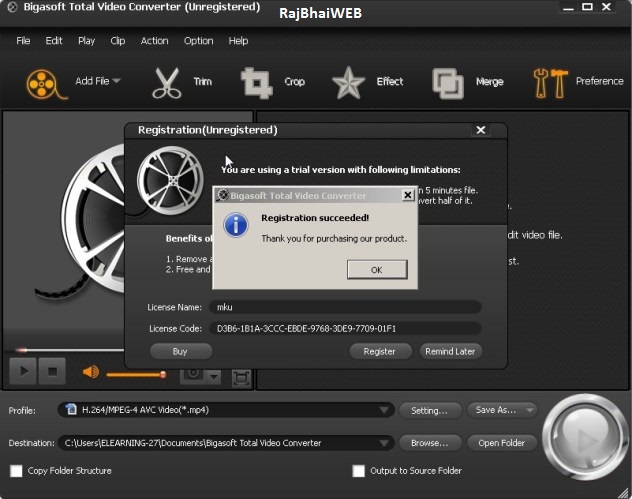
Task: Open the snapshot dropdown arrow
Action: [x=214, y=377]
